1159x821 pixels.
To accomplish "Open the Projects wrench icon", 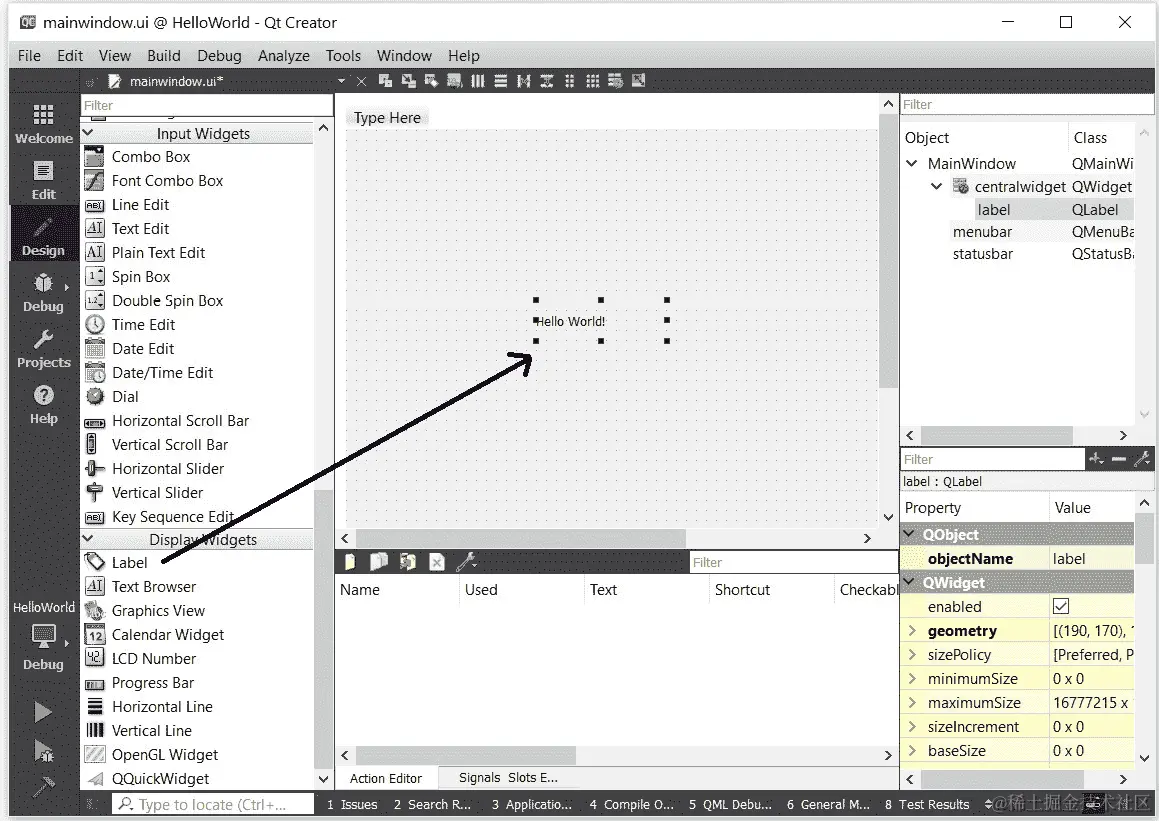I will (x=43, y=349).
